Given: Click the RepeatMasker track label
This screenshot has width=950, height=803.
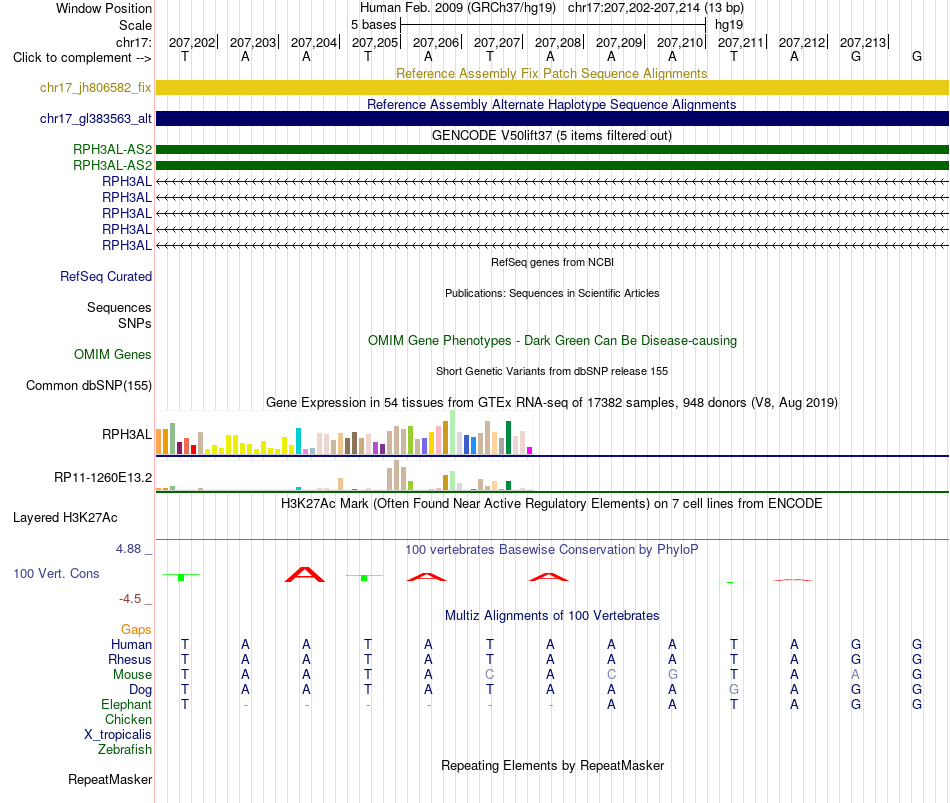Looking at the screenshot, I should pyautogui.click(x=110, y=779).
